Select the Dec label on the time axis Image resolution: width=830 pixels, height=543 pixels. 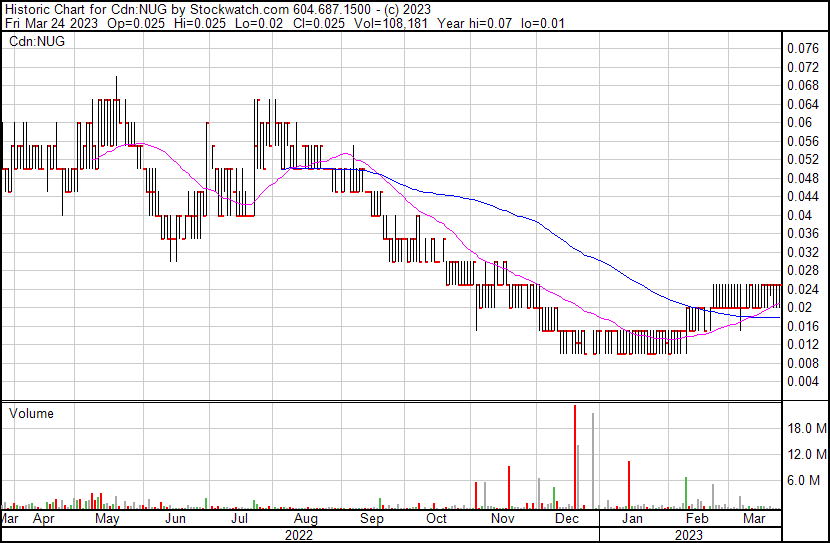click(x=567, y=520)
